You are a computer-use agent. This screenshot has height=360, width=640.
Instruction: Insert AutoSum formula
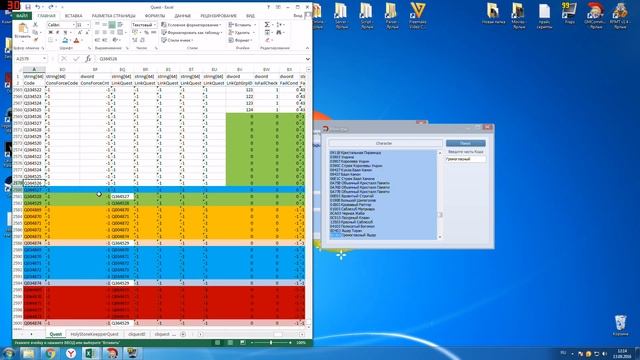267,25
